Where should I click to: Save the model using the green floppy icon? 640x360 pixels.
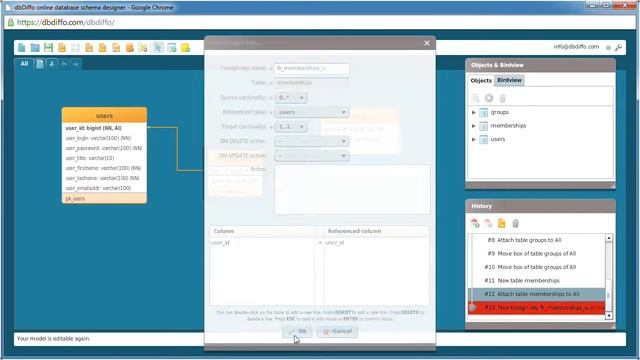point(49,48)
